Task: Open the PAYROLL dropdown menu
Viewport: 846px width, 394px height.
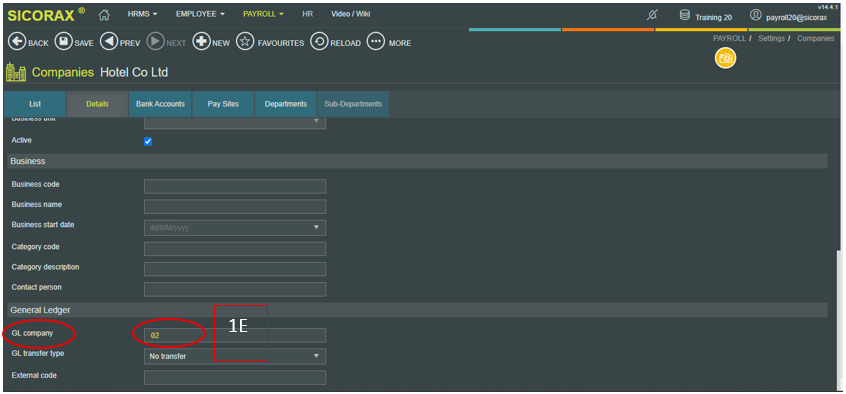Action: coord(263,15)
